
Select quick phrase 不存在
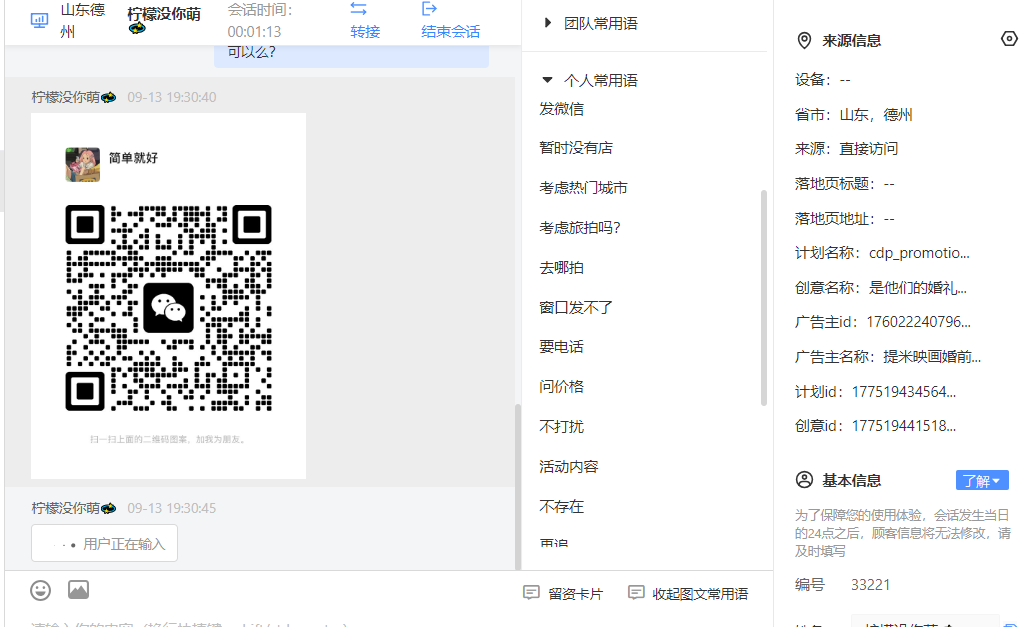pyautogui.click(x=562, y=507)
